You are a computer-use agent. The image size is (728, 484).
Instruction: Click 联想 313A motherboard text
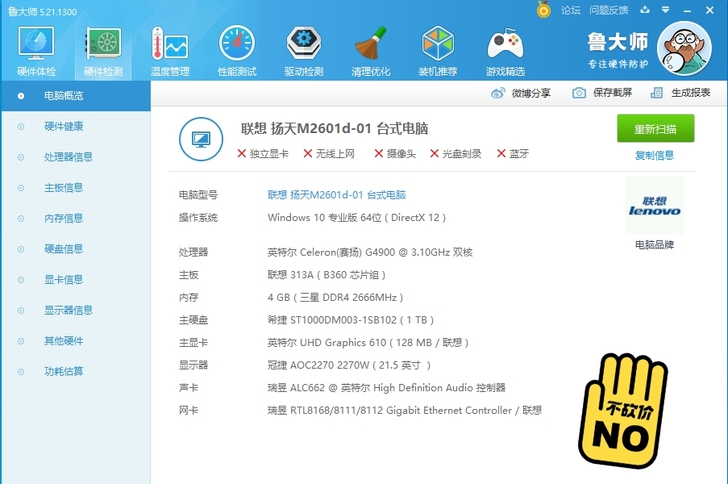[x=326, y=275]
